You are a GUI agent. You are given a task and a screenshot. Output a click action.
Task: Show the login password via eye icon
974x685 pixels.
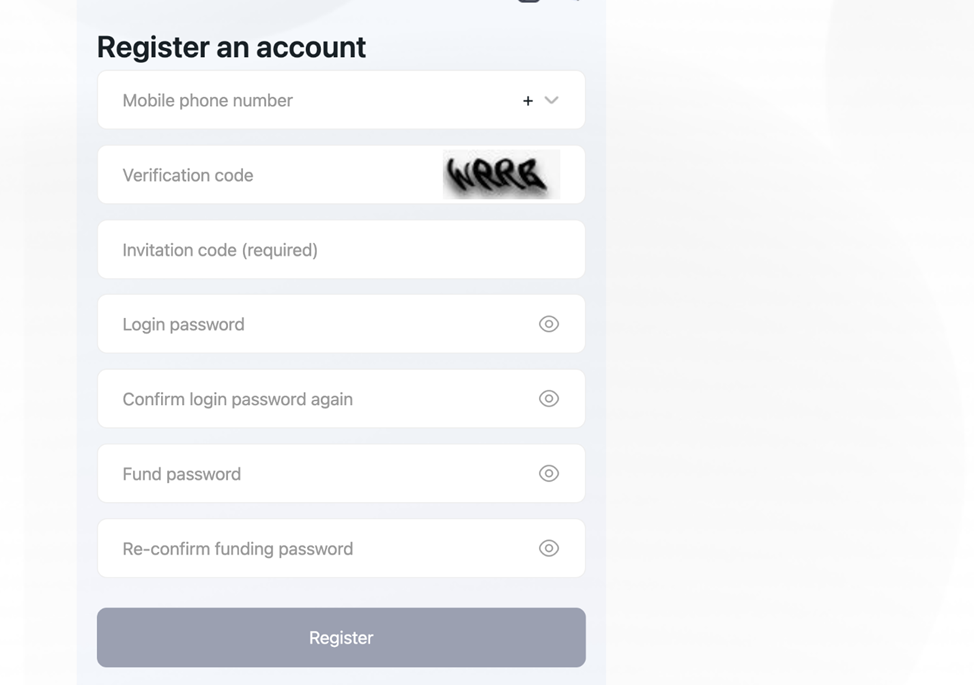click(548, 324)
